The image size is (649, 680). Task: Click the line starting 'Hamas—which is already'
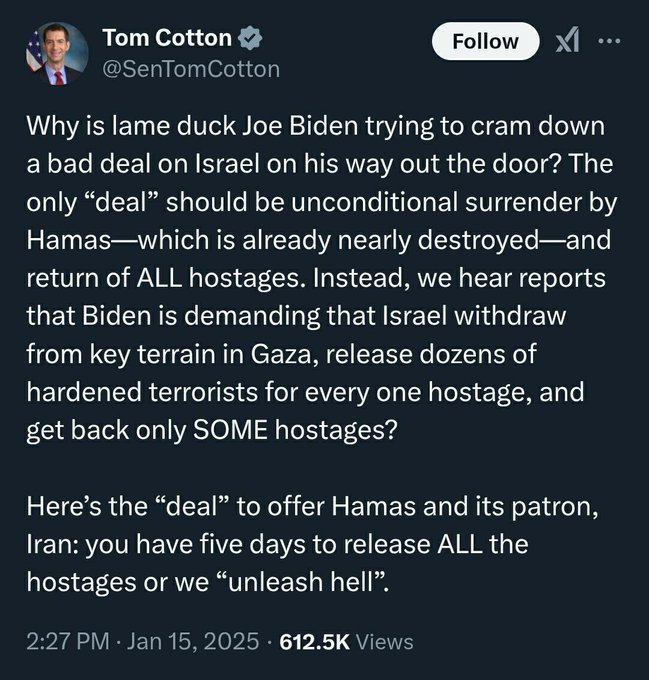tap(319, 240)
